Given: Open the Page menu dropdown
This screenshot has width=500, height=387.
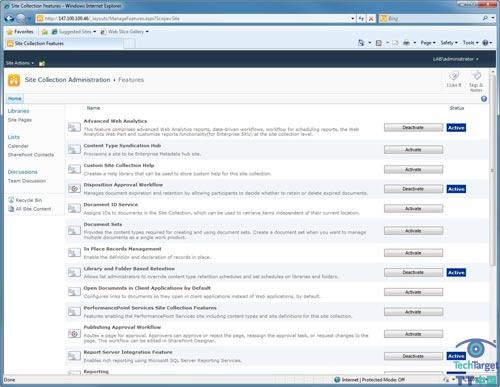Looking at the screenshot, I should (x=428, y=43).
